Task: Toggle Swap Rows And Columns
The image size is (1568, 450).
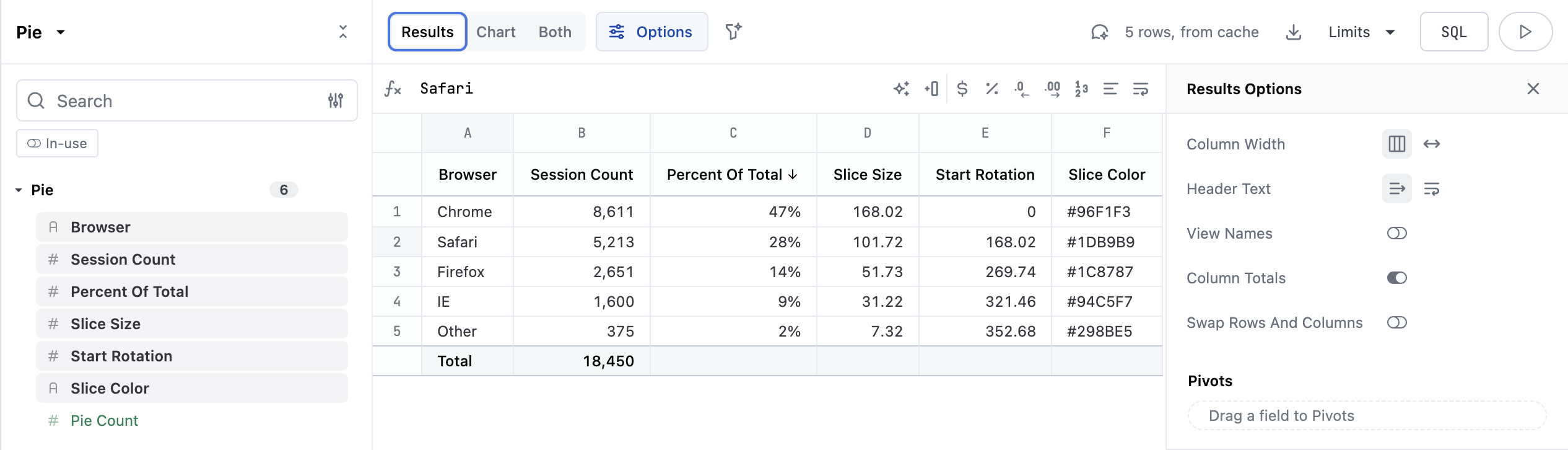Action: (1396, 322)
